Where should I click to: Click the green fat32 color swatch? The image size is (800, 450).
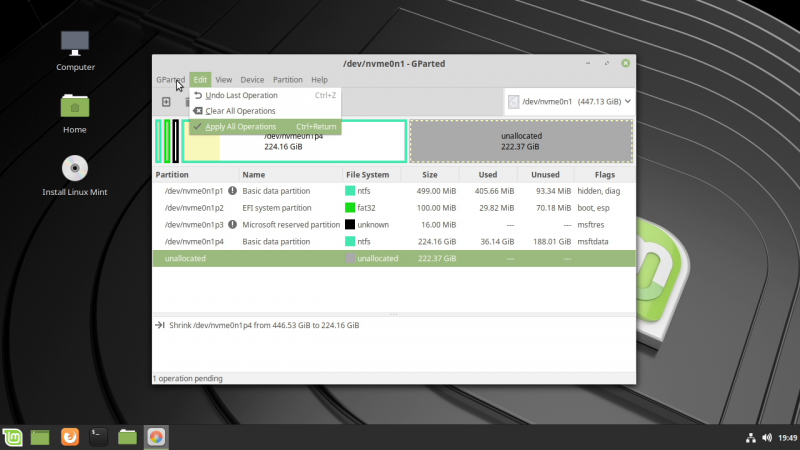[x=350, y=208]
